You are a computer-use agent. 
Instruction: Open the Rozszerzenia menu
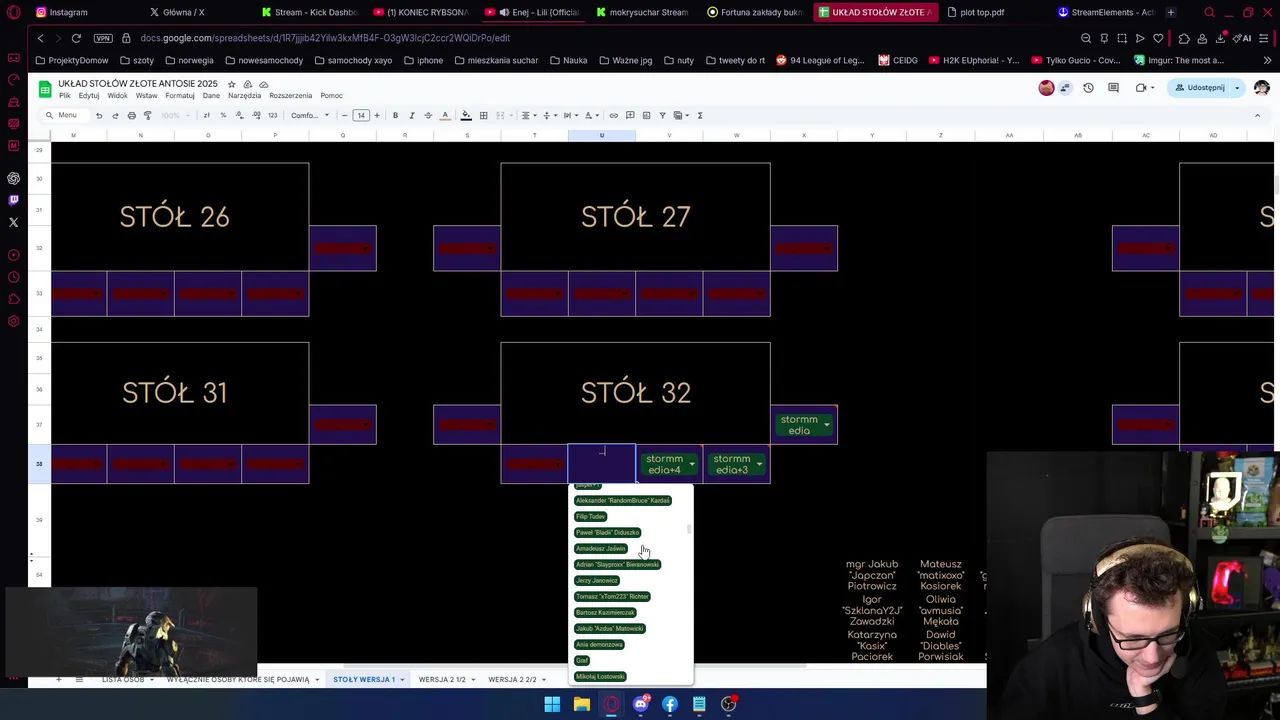(x=290, y=96)
